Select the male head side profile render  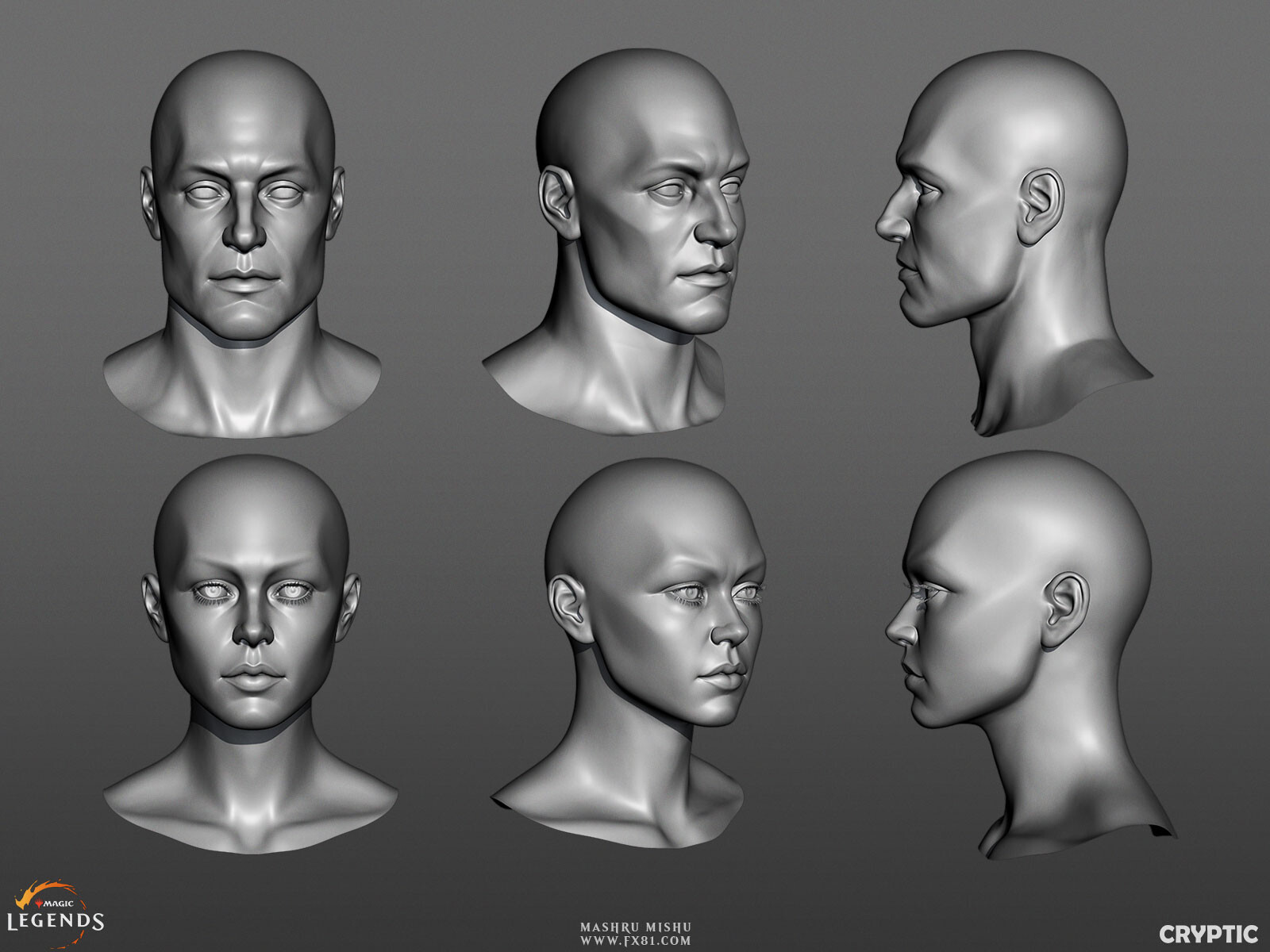(x=1014, y=243)
